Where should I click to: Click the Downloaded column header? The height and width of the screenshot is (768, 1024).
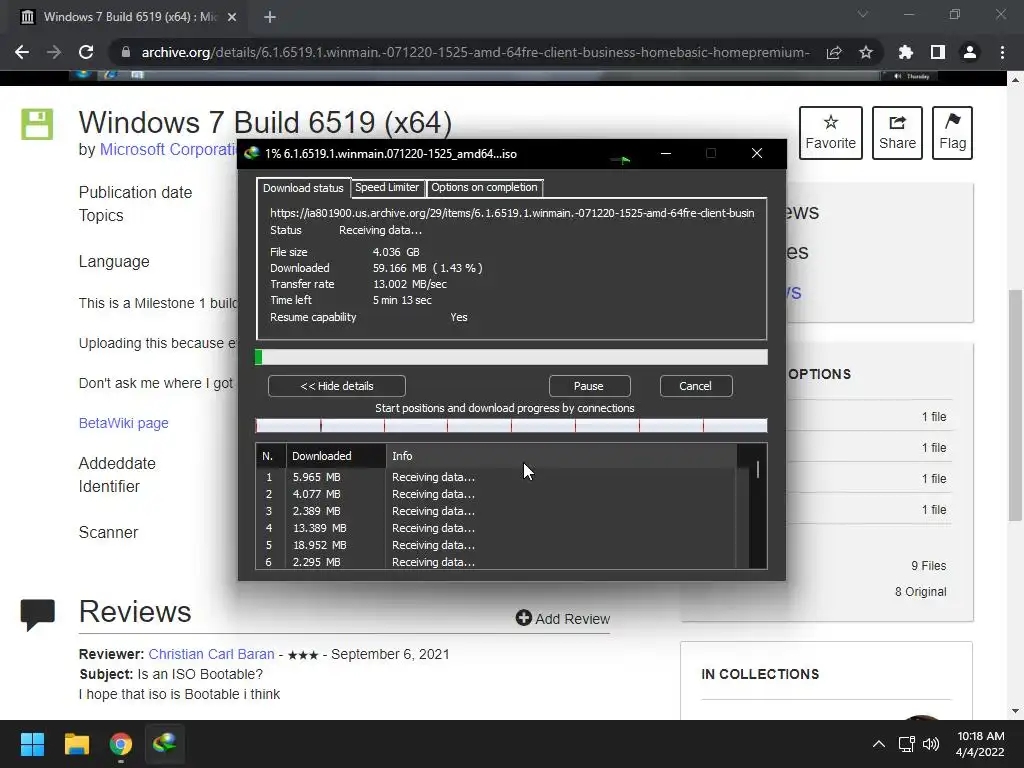[x=336, y=456]
